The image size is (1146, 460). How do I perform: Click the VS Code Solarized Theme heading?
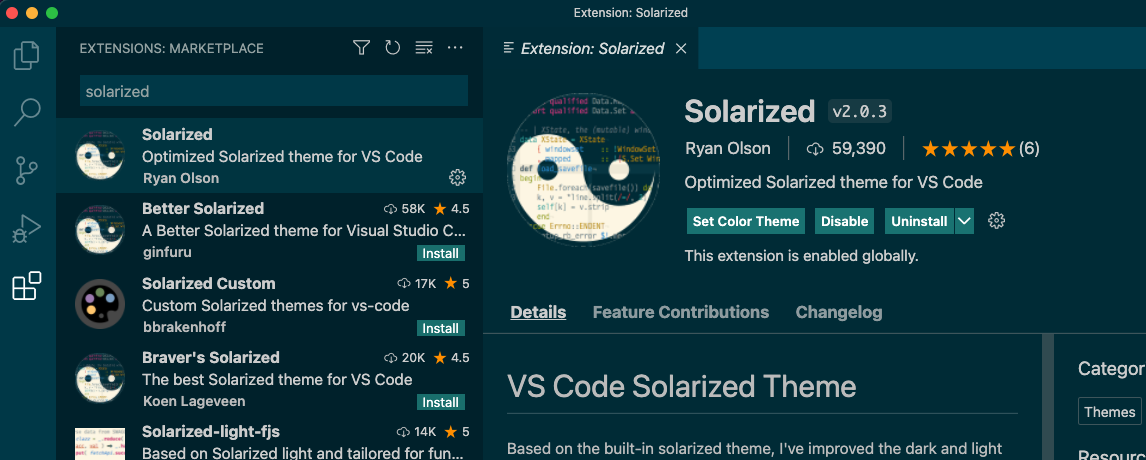[681, 386]
